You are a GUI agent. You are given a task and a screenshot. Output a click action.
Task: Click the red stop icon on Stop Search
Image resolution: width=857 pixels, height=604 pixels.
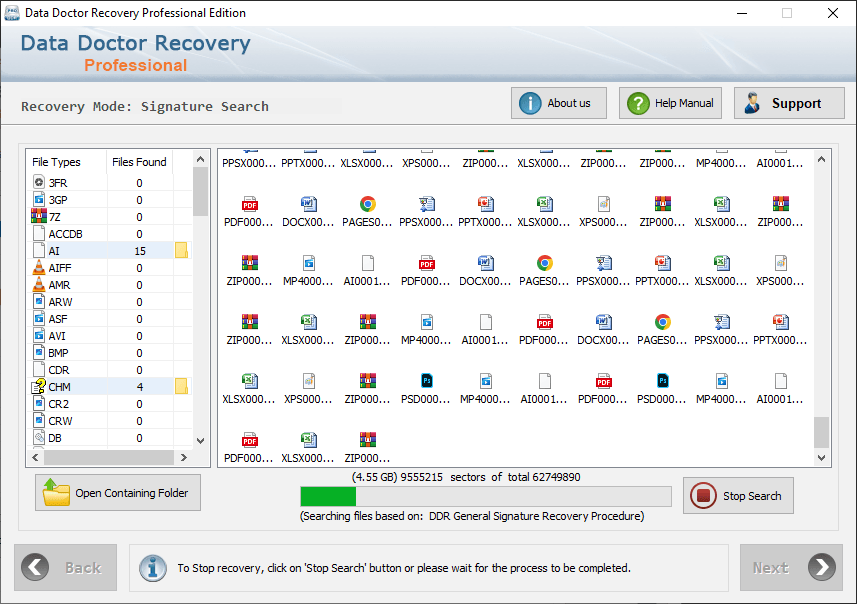pos(703,495)
